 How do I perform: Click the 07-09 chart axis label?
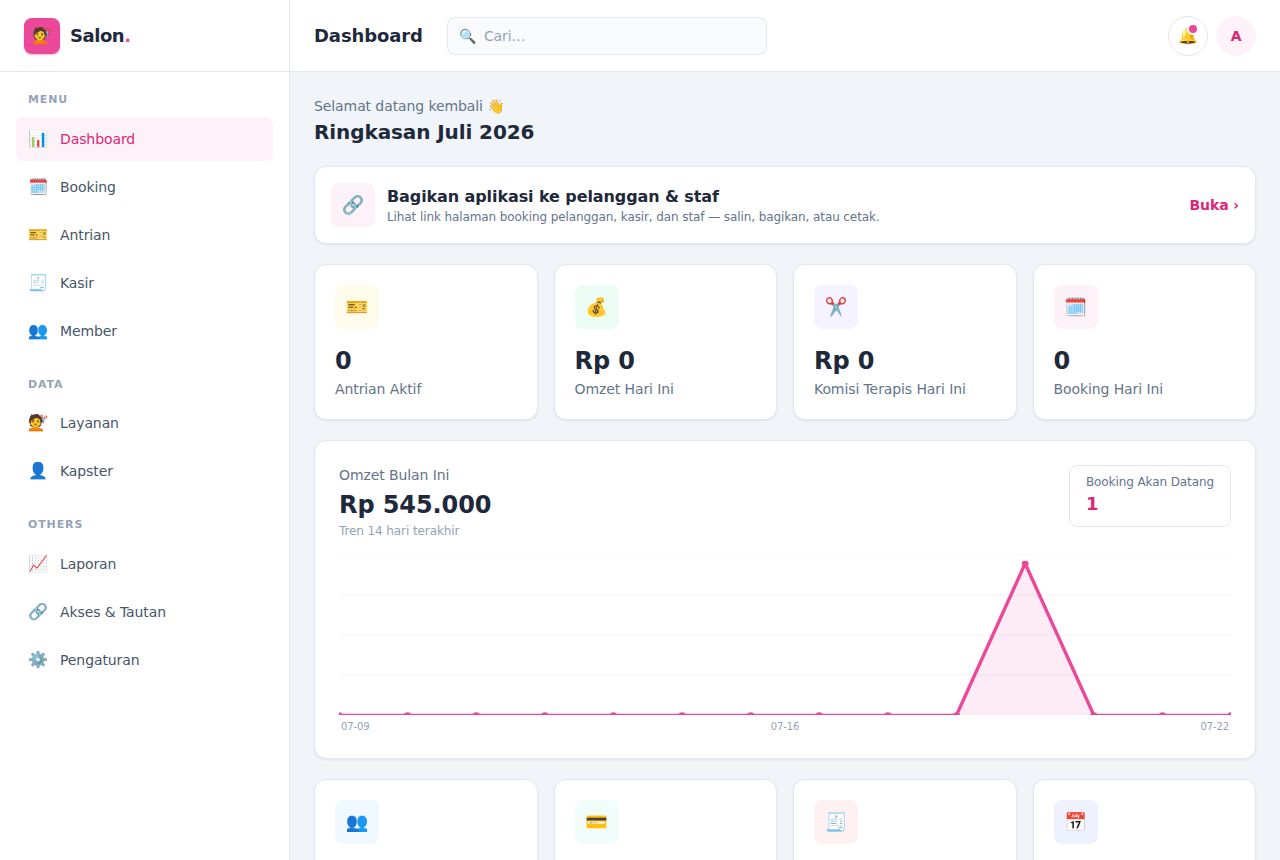tap(355, 726)
